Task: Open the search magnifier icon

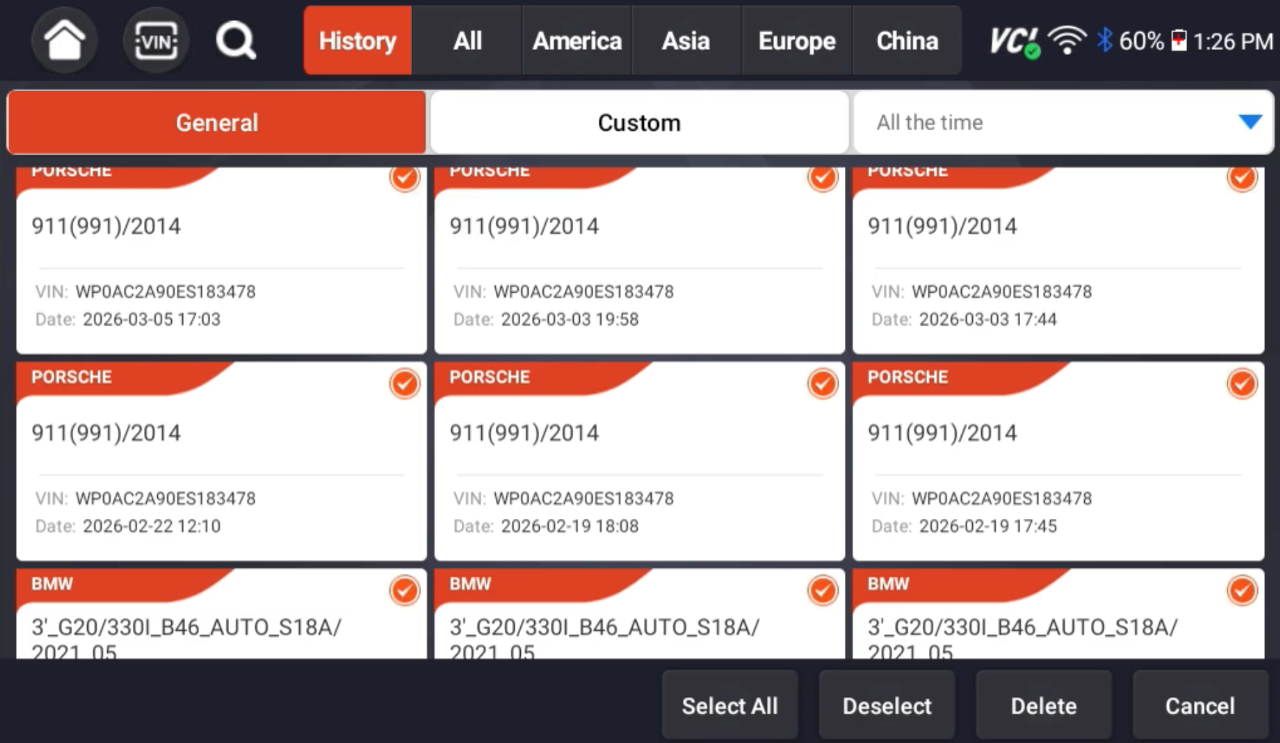Action: [236, 41]
